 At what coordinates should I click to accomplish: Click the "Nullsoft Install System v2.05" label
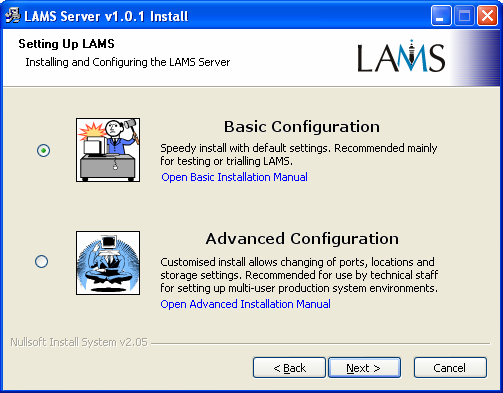tap(79, 342)
